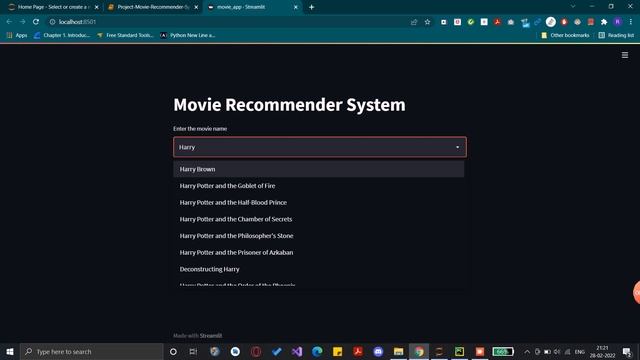Select Harry Potter and the Chamber of Secrets
This screenshot has width=640, height=360.
pos(318,219)
